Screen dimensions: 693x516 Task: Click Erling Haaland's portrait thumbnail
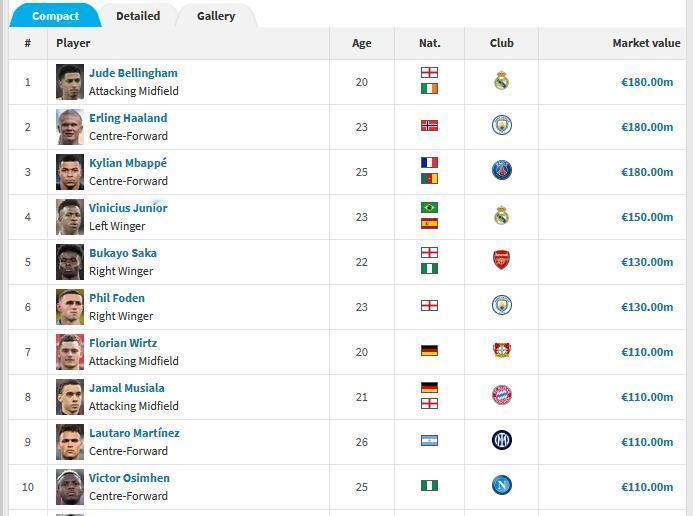click(x=70, y=127)
